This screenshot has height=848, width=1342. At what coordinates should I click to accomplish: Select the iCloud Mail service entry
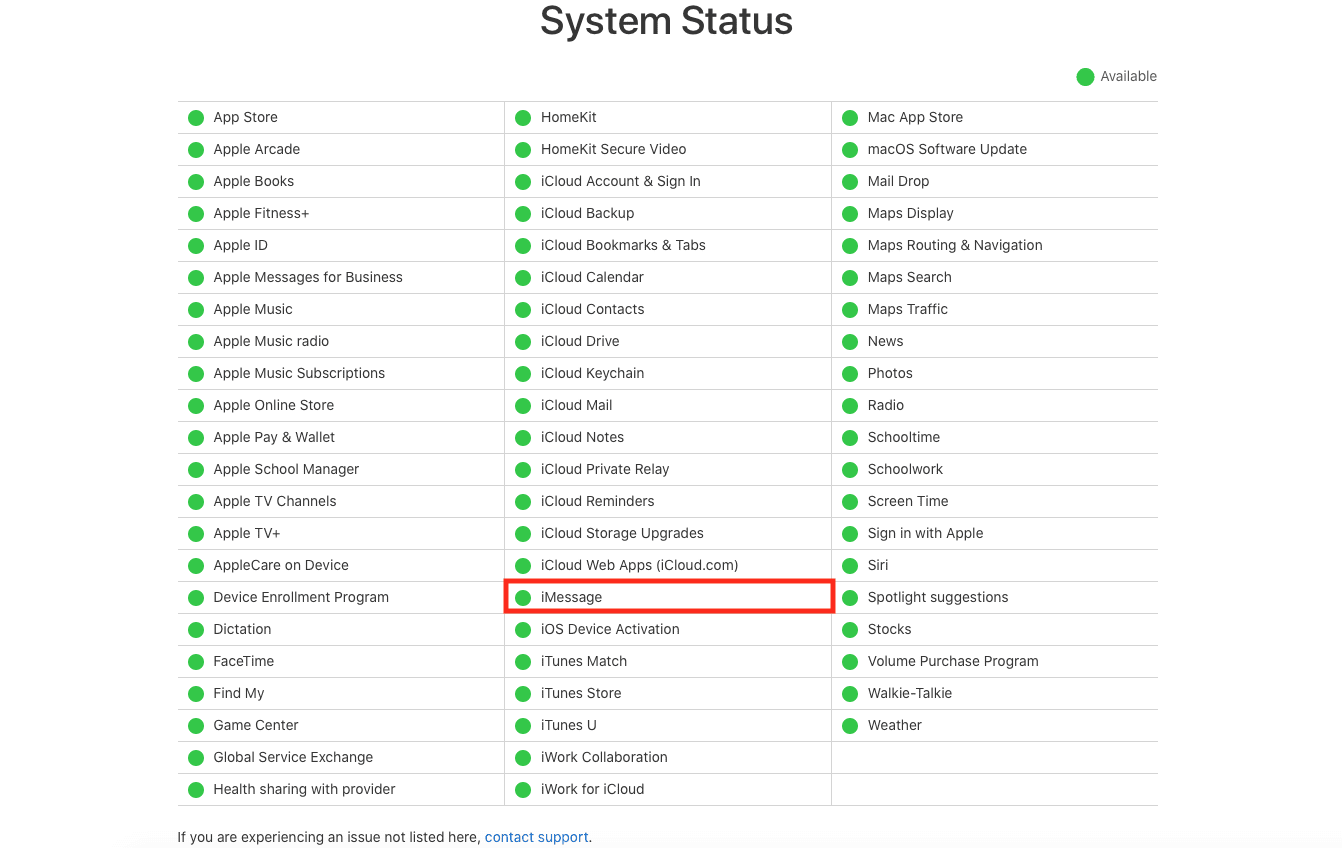pos(576,405)
